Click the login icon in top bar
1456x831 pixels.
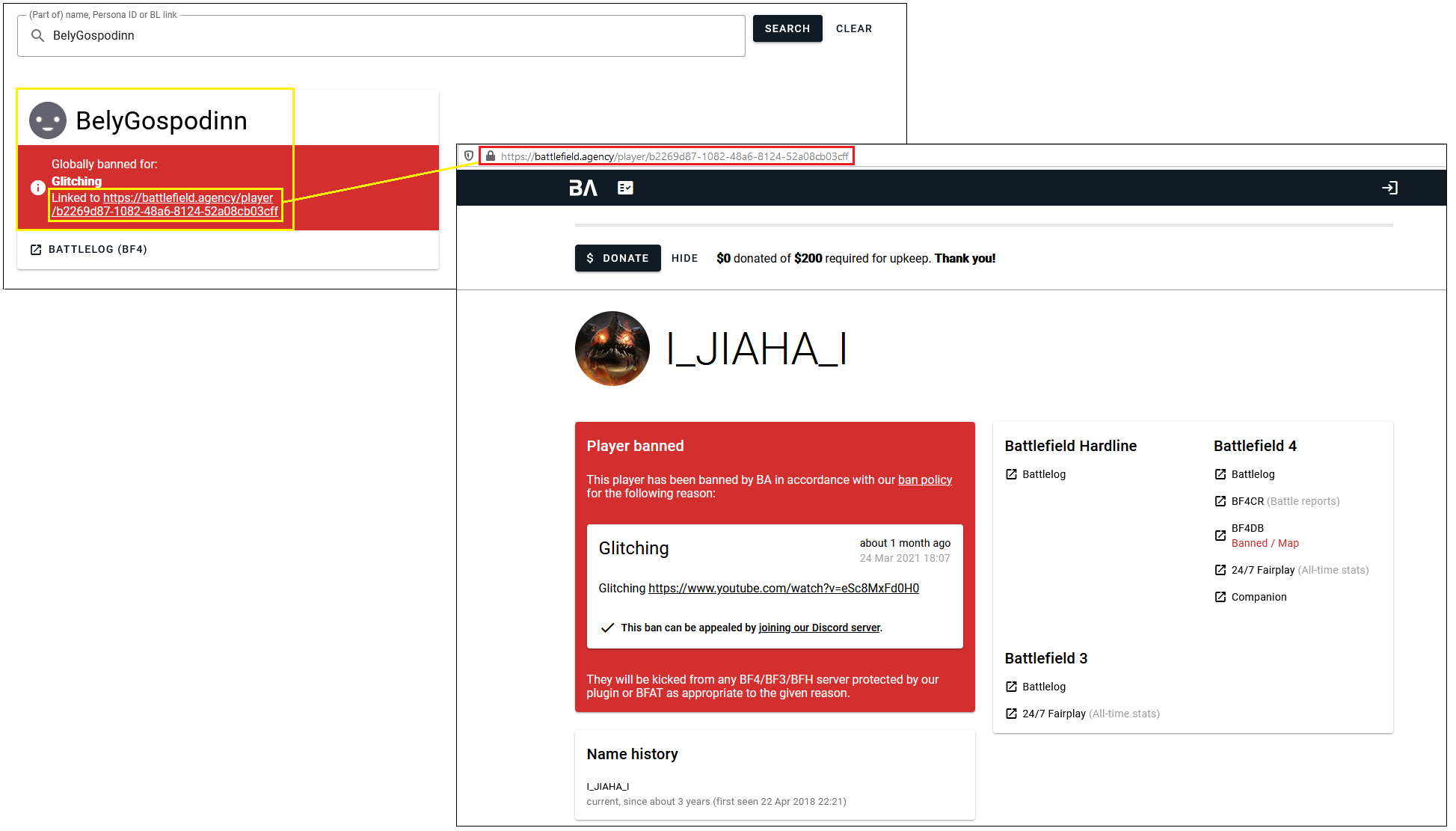[x=1389, y=188]
